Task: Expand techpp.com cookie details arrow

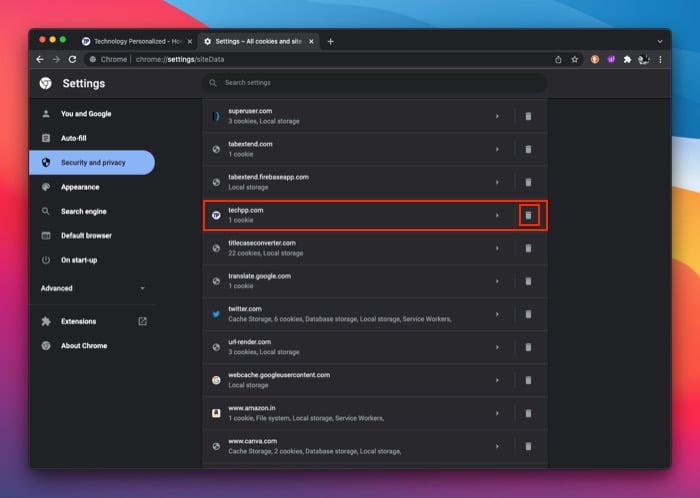Action: [x=497, y=216]
